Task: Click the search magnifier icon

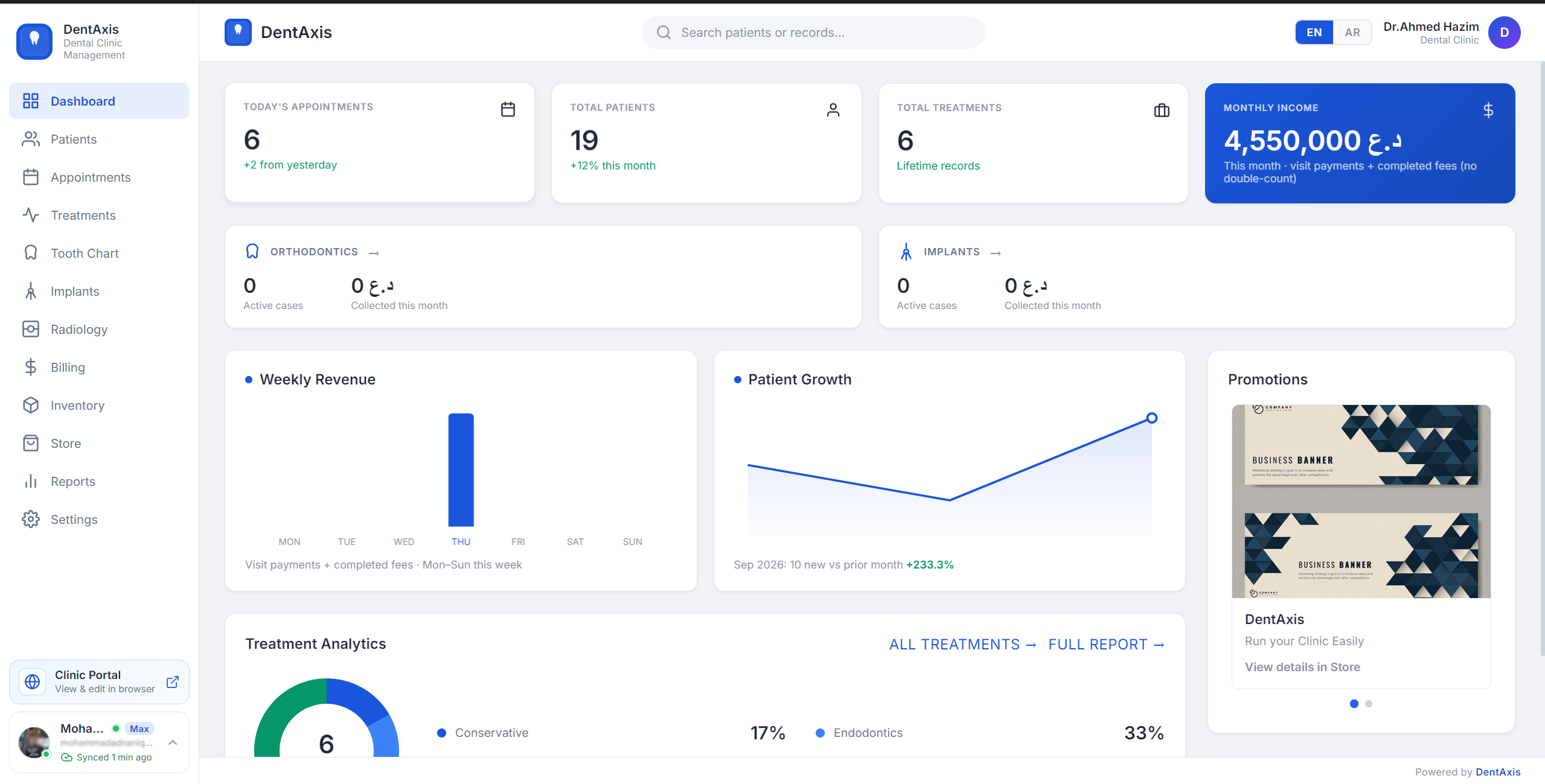Action: pos(664,33)
